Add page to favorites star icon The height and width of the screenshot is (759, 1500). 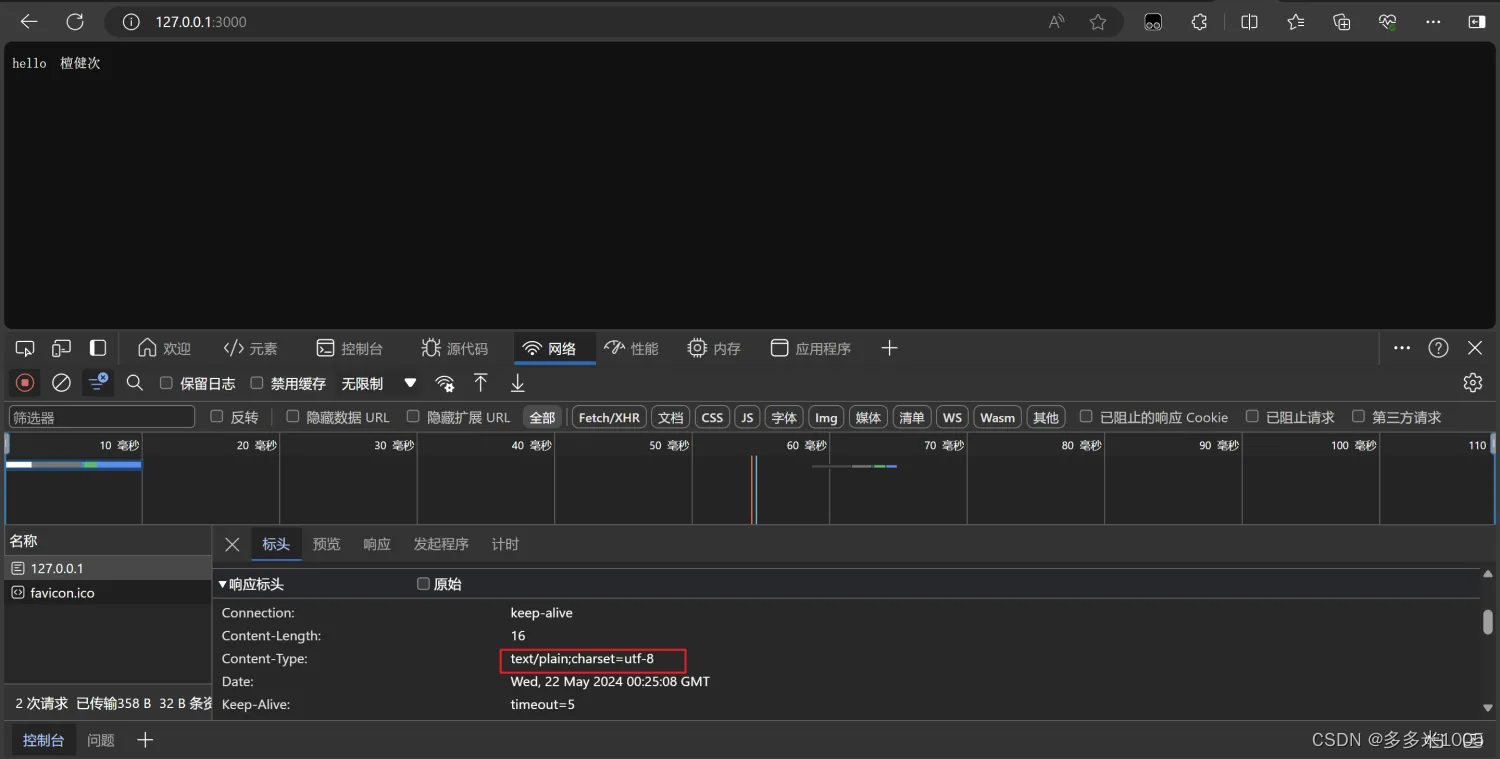pos(1098,22)
